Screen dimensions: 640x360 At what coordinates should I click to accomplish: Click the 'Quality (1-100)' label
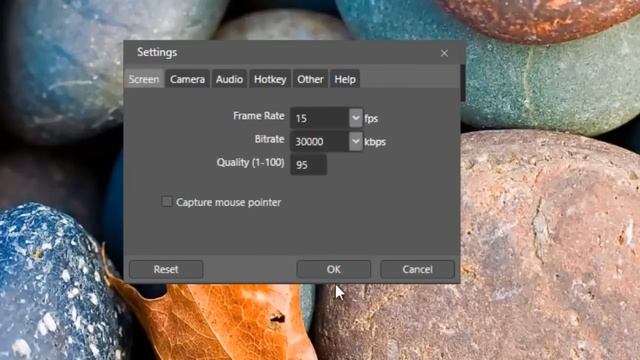point(251,162)
